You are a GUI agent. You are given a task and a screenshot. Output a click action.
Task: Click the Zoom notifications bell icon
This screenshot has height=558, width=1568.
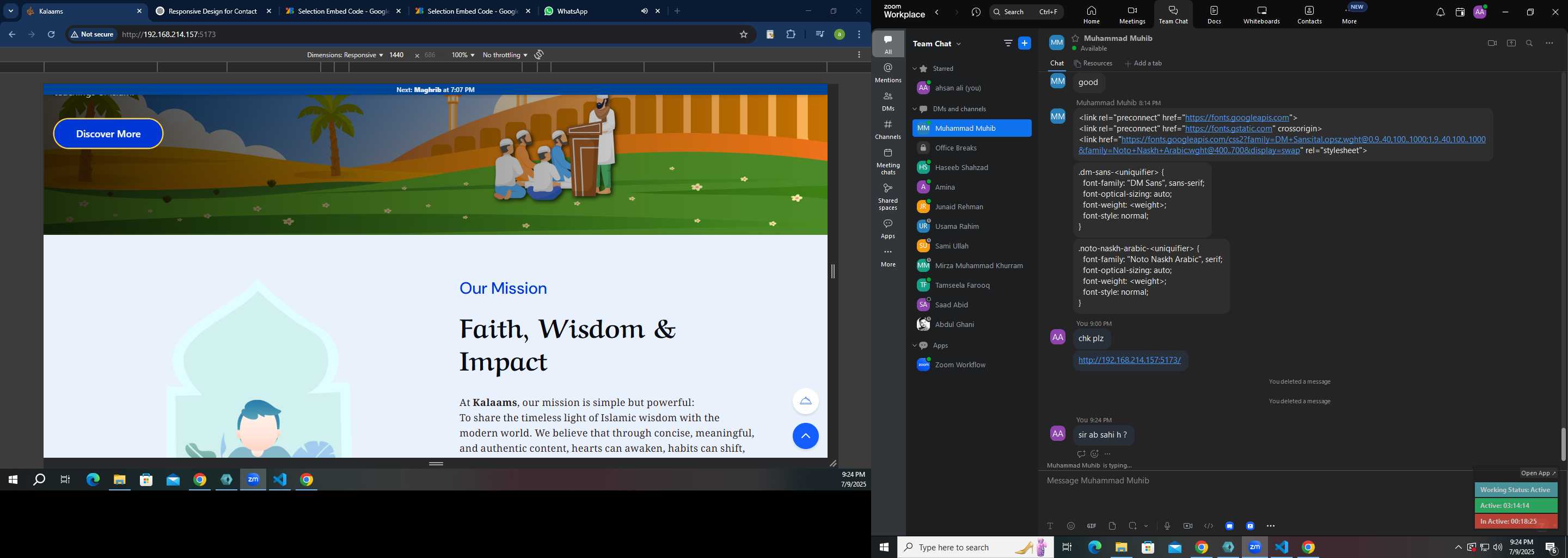(x=1440, y=12)
